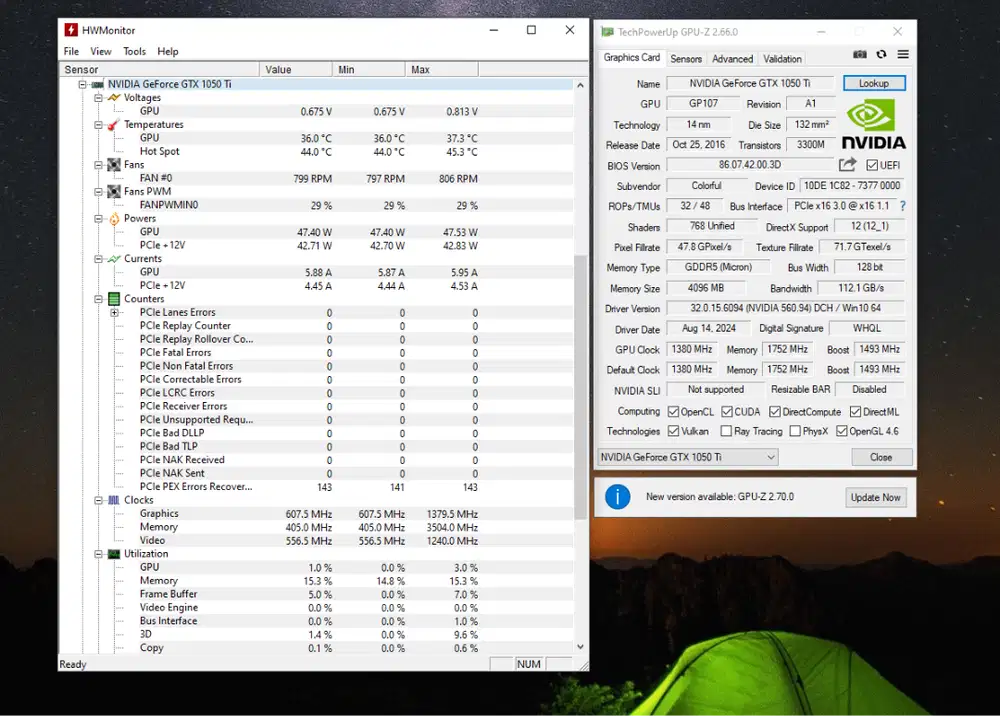Click the Sensor column header
Image resolution: width=1000 pixels, height=716 pixels.
coord(159,69)
